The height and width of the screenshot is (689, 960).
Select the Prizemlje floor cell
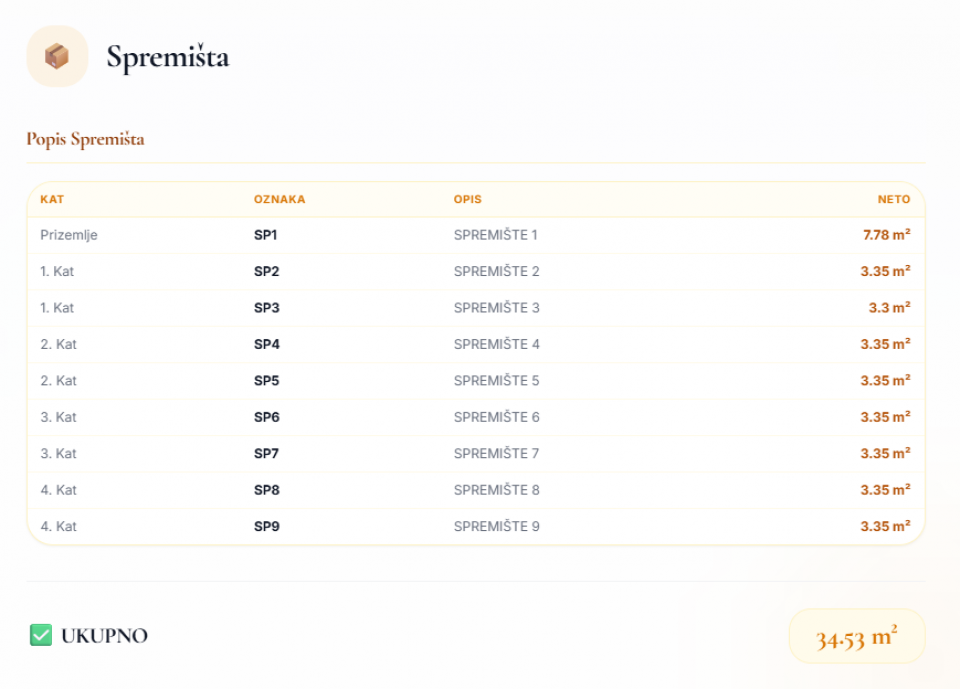pyautogui.click(x=69, y=235)
